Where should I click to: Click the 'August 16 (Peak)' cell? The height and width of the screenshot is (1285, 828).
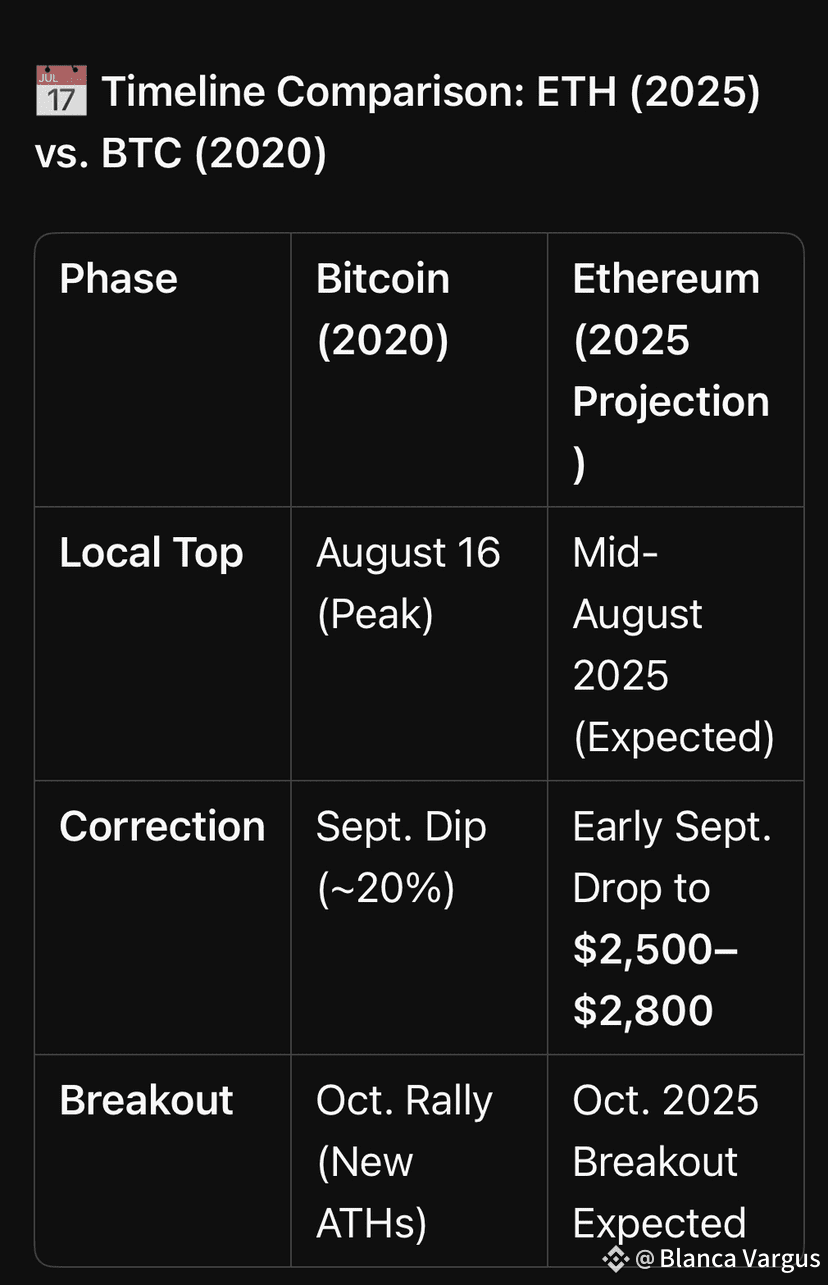tap(408, 583)
